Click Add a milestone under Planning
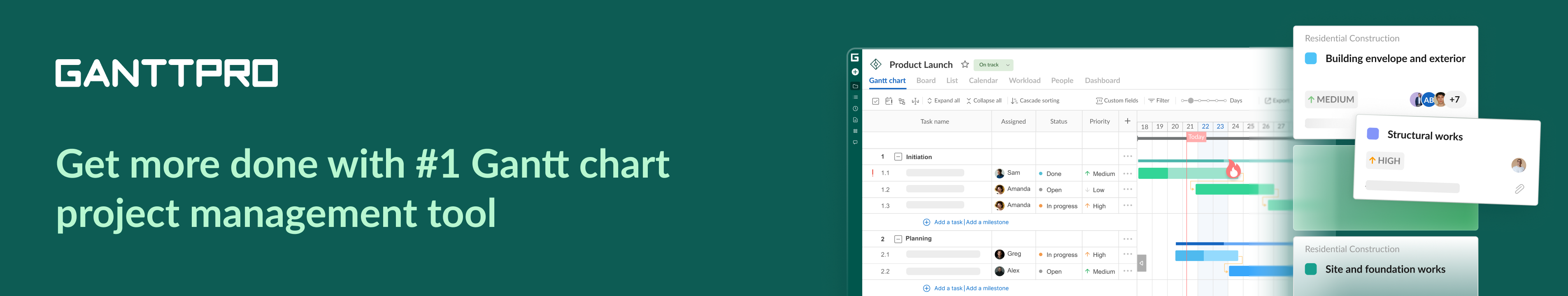 (x=987, y=288)
